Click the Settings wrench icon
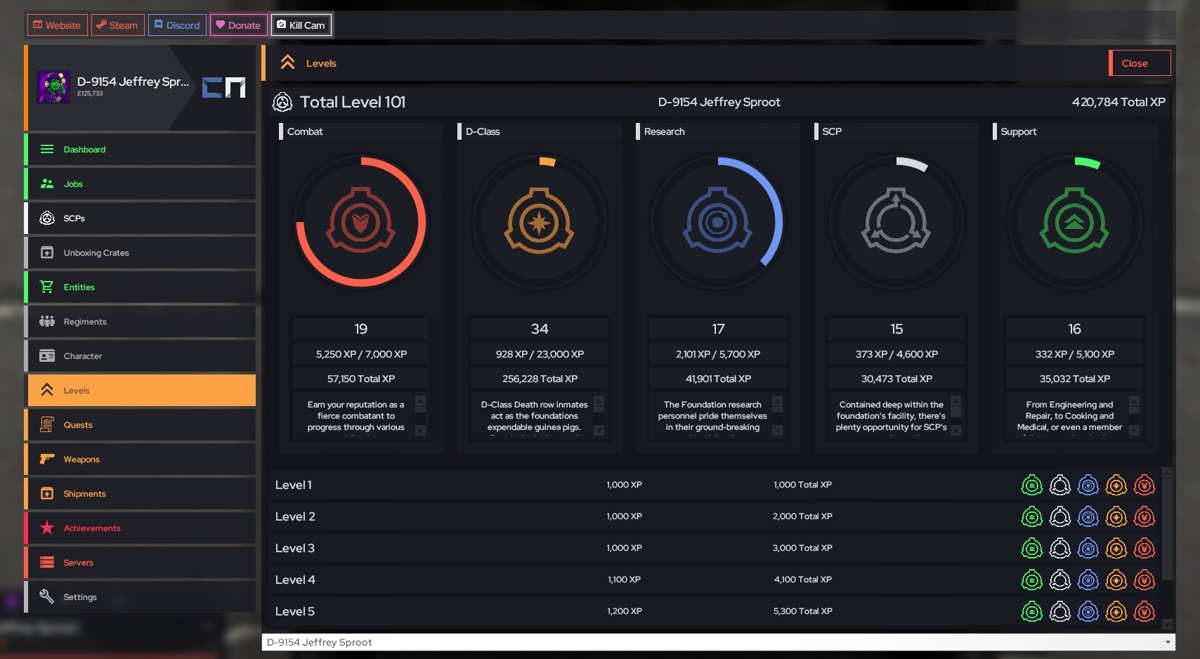1200x659 pixels. tap(45, 596)
